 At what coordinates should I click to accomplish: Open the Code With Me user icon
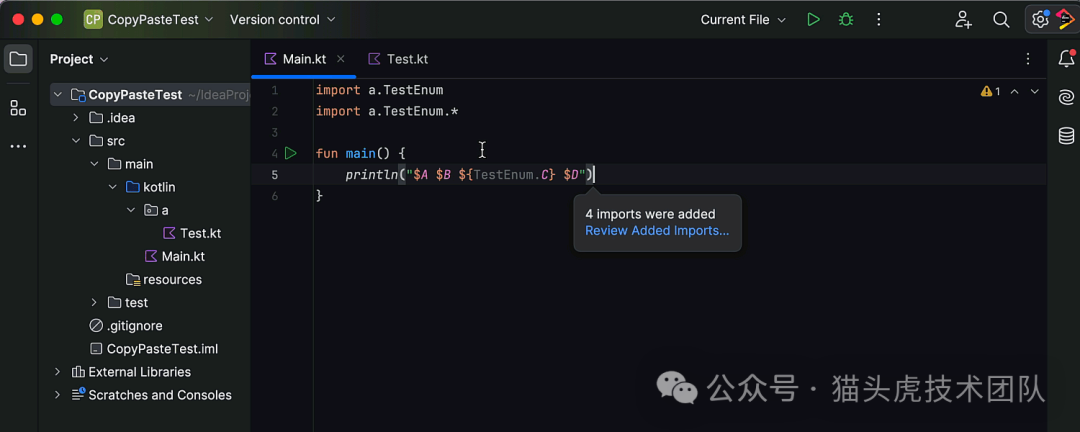tap(963, 19)
